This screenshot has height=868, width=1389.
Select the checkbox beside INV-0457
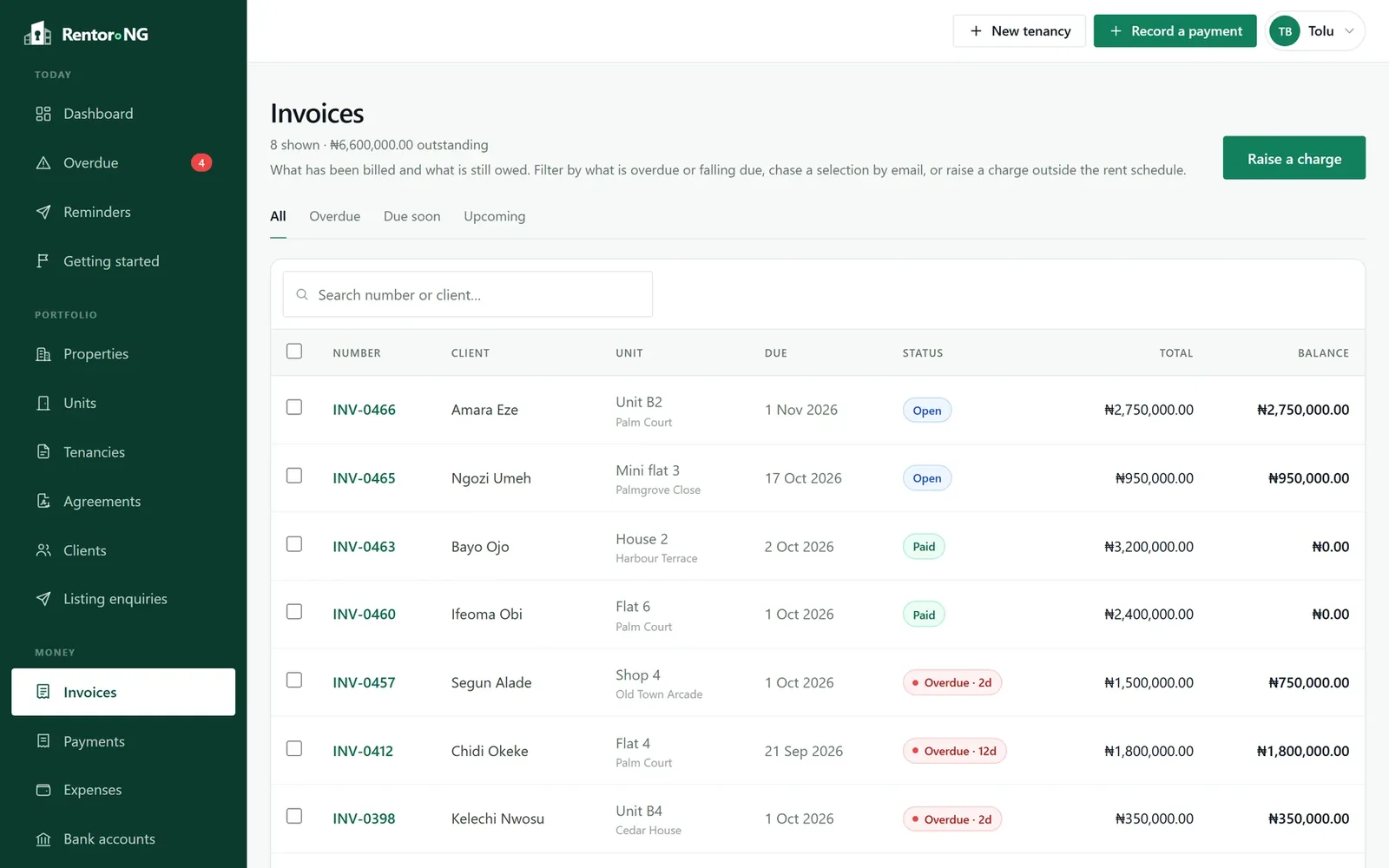pyautogui.click(x=294, y=681)
